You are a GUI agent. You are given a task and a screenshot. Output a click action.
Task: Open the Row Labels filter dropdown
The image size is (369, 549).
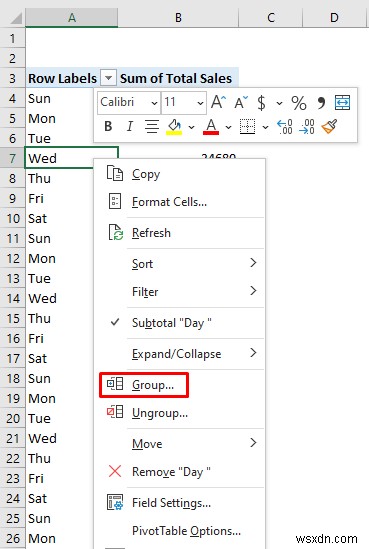tap(109, 78)
